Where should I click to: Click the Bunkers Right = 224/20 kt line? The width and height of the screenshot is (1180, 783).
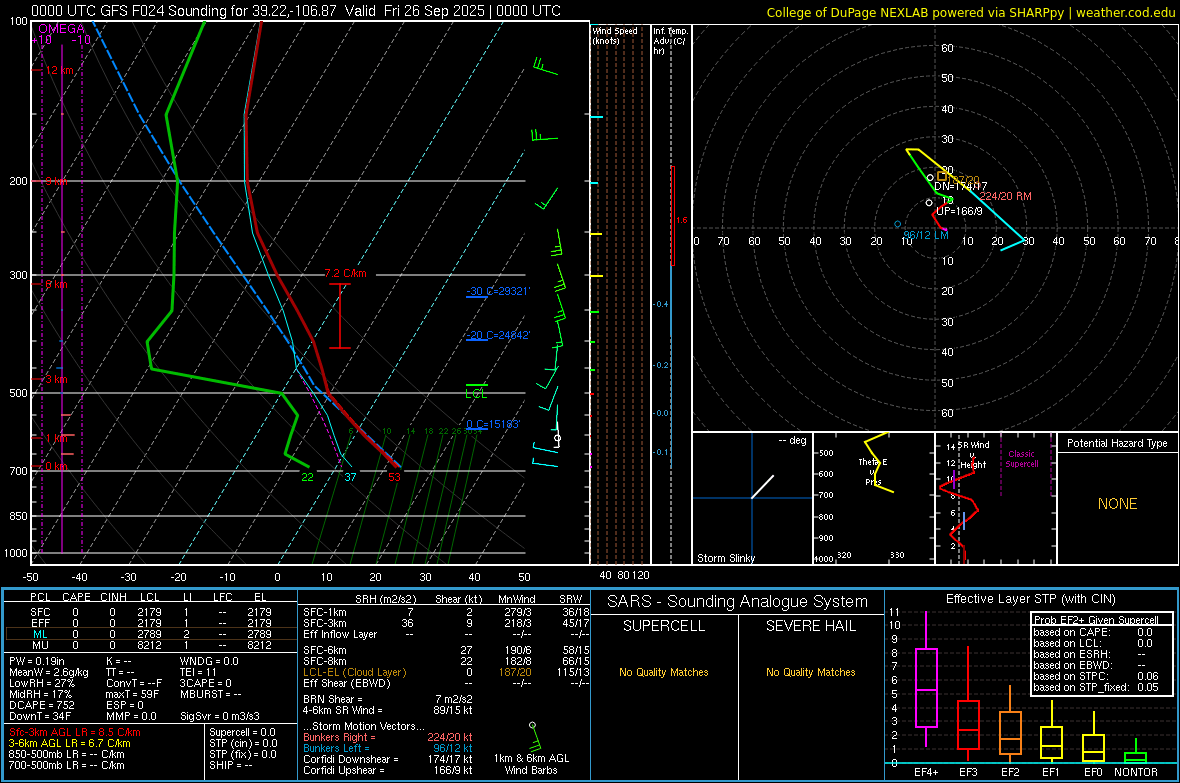pyautogui.click(x=388, y=738)
